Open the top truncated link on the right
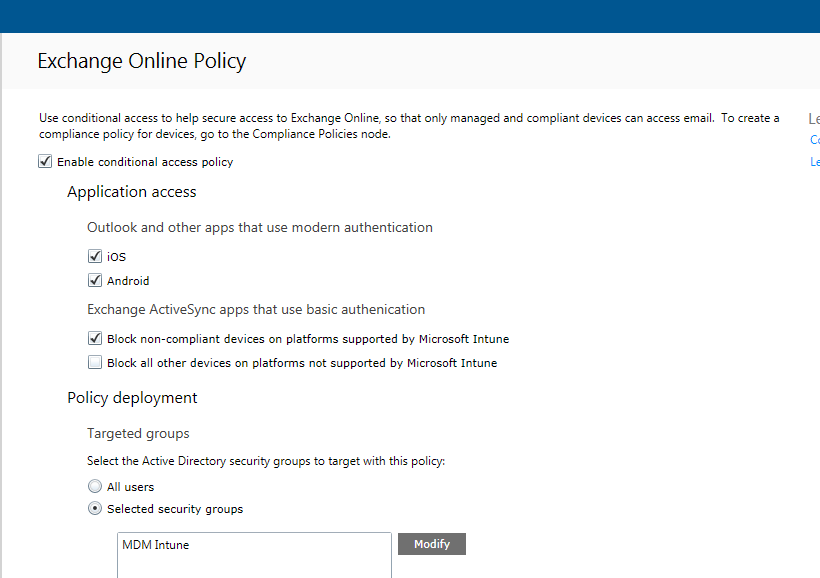 [x=813, y=118]
